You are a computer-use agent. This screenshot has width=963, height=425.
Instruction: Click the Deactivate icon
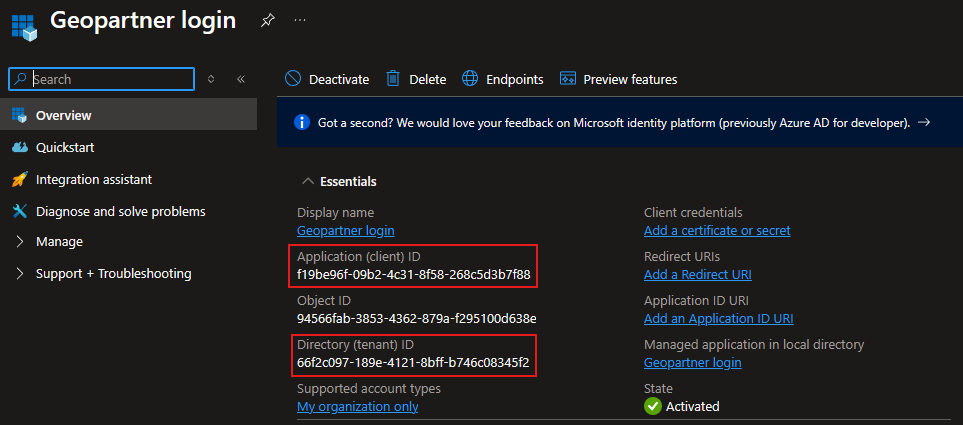293,79
